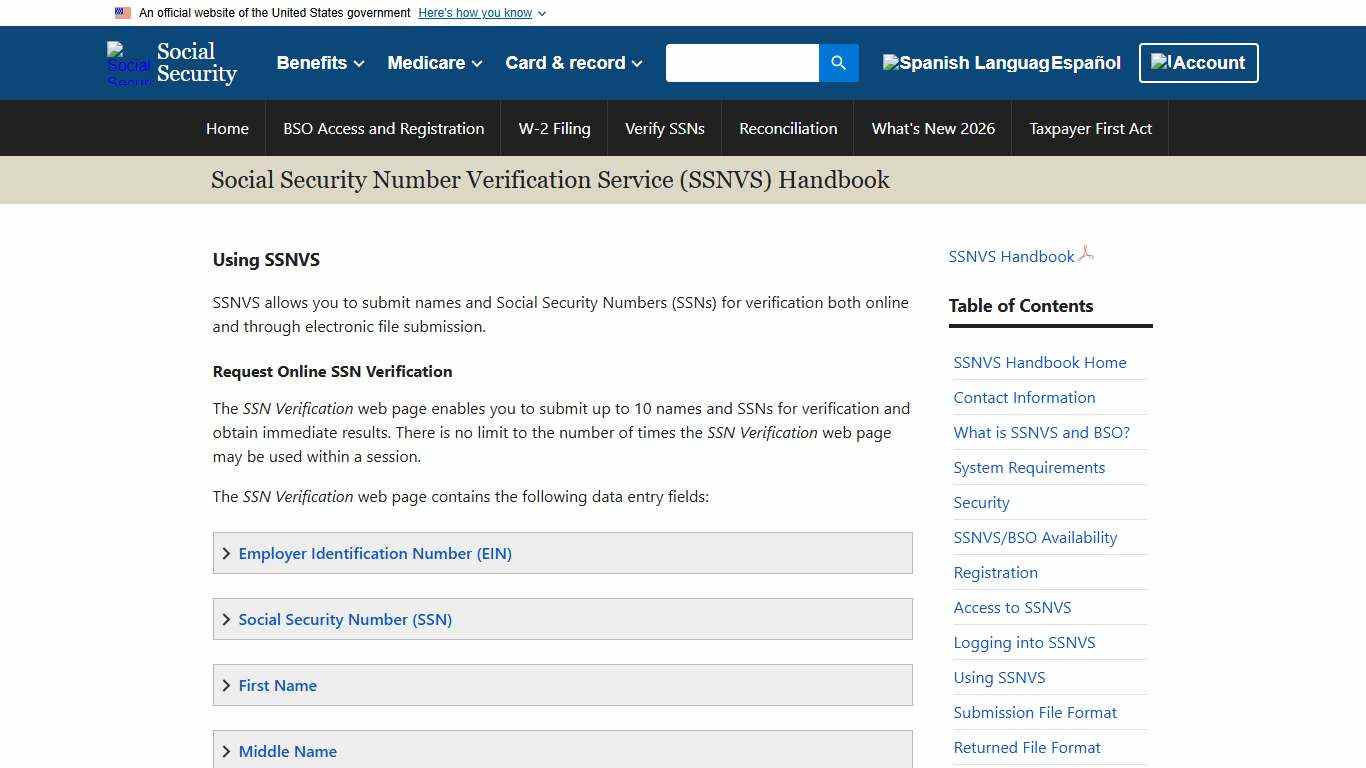This screenshot has width=1366, height=768.
Task: Click the U.S. flag icon in the banner
Action: (x=122, y=12)
